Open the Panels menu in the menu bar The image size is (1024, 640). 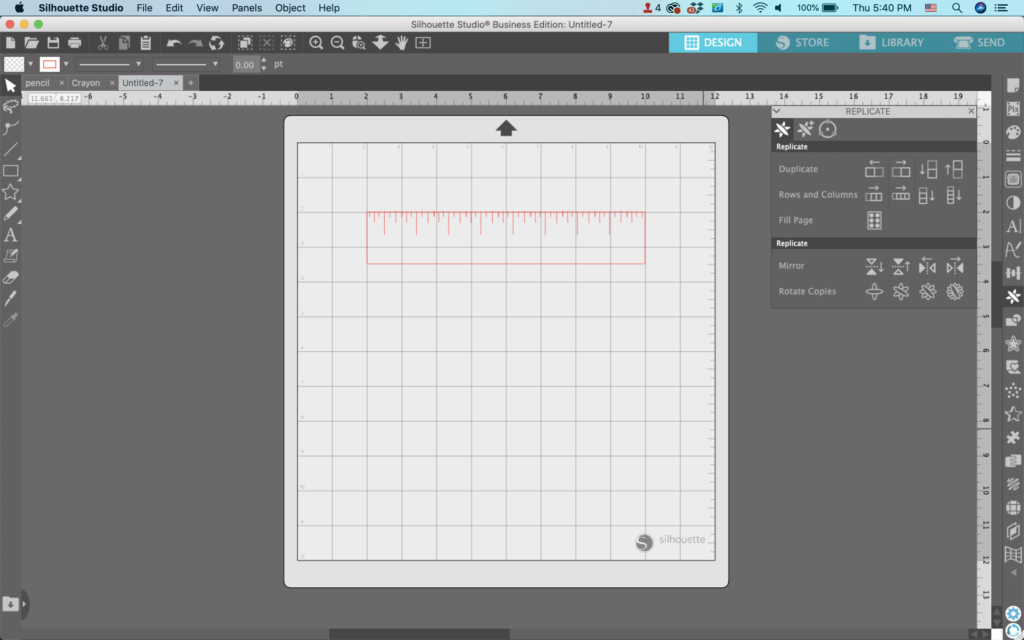247,8
